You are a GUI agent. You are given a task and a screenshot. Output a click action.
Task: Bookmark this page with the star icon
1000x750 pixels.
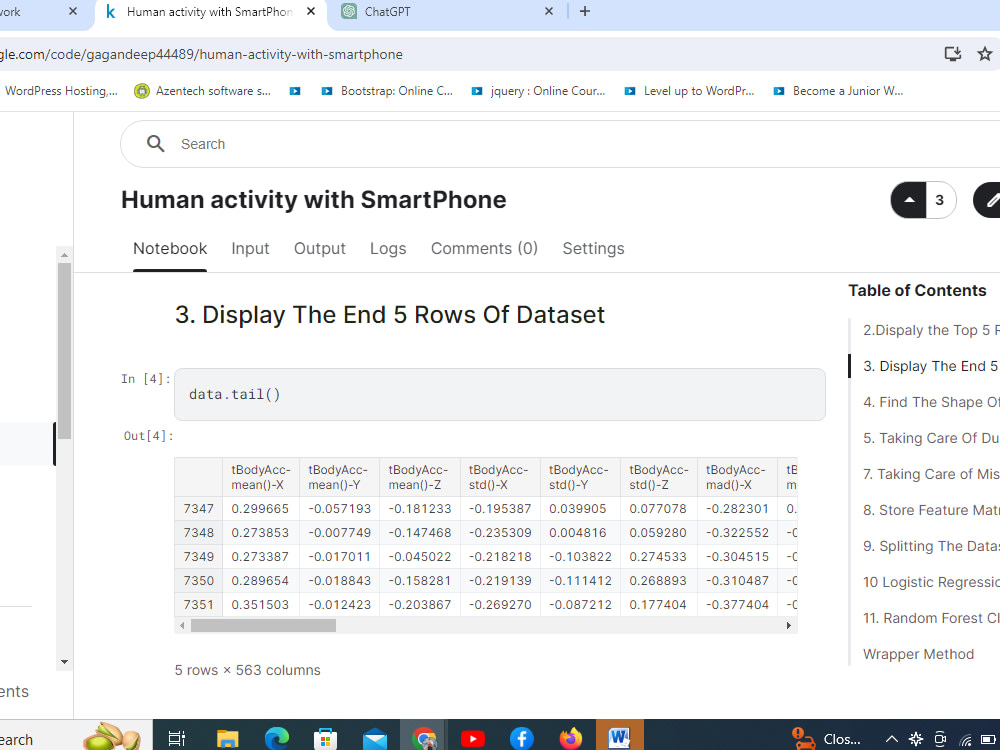pyautogui.click(x=985, y=54)
